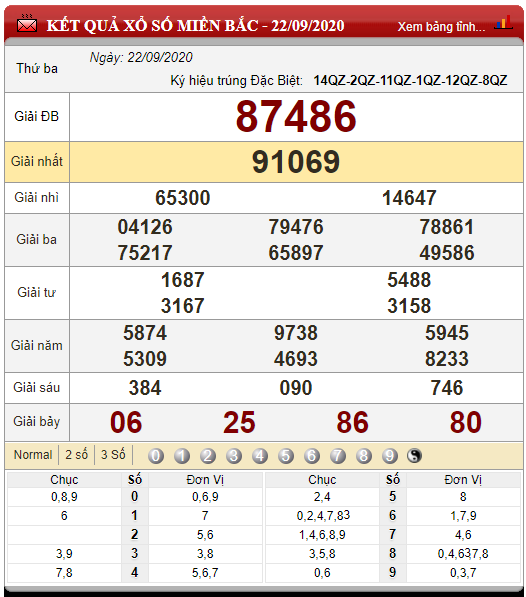Switch to the 2 số tab
Viewport: 526px width, 597px height.
coord(76,455)
